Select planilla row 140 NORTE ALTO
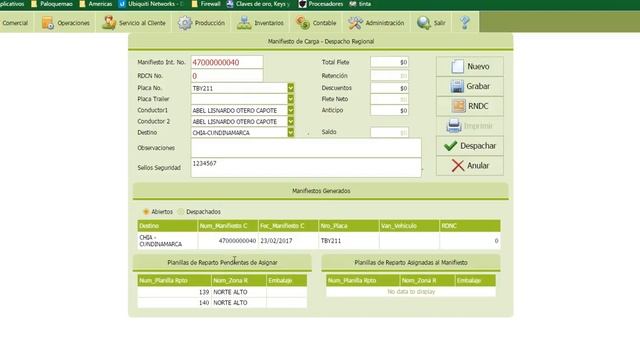Viewport: 640px width, 360px height. (222, 302)
